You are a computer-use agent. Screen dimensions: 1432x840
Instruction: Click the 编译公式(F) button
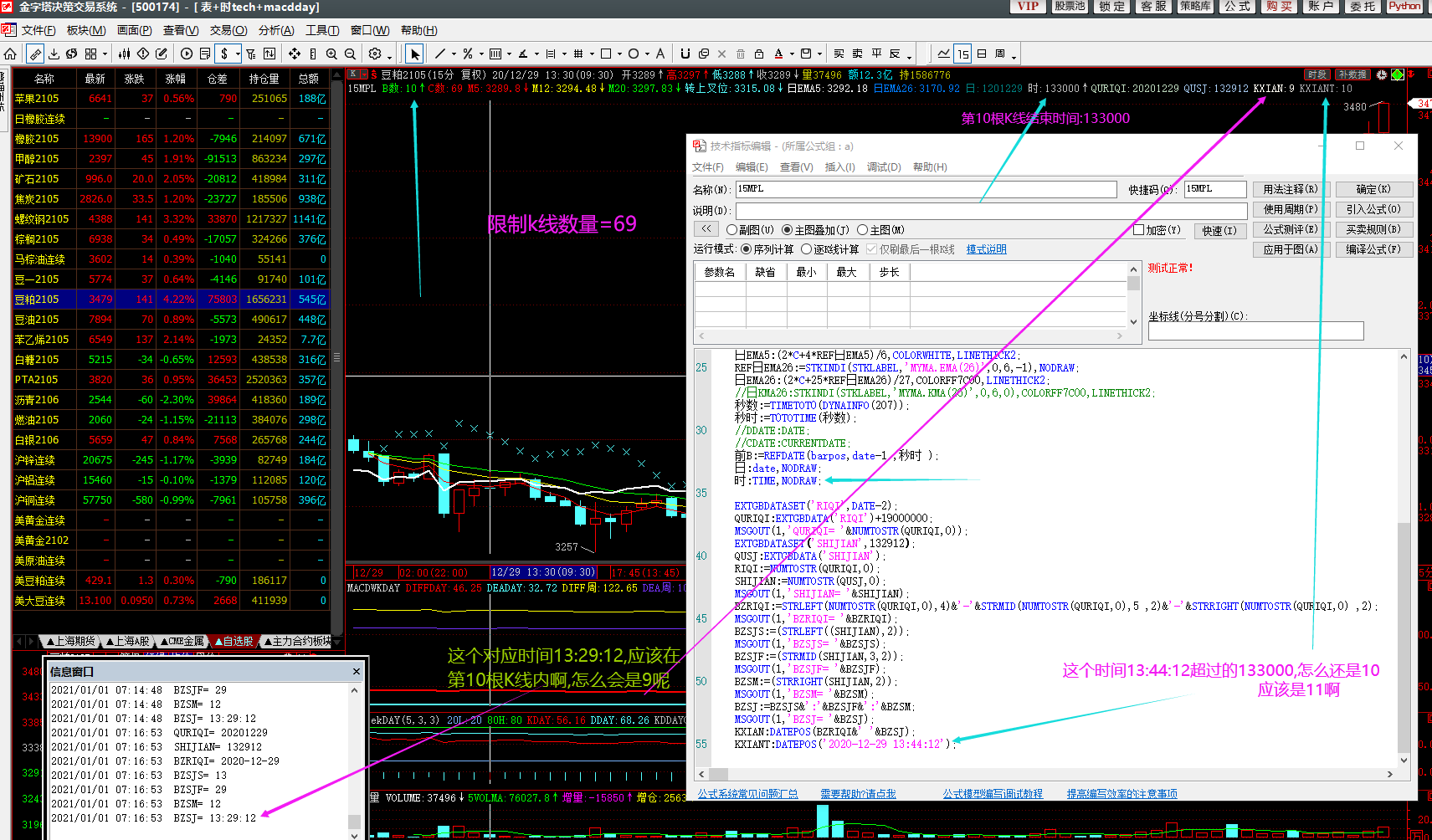click(x=1373, y=249)
